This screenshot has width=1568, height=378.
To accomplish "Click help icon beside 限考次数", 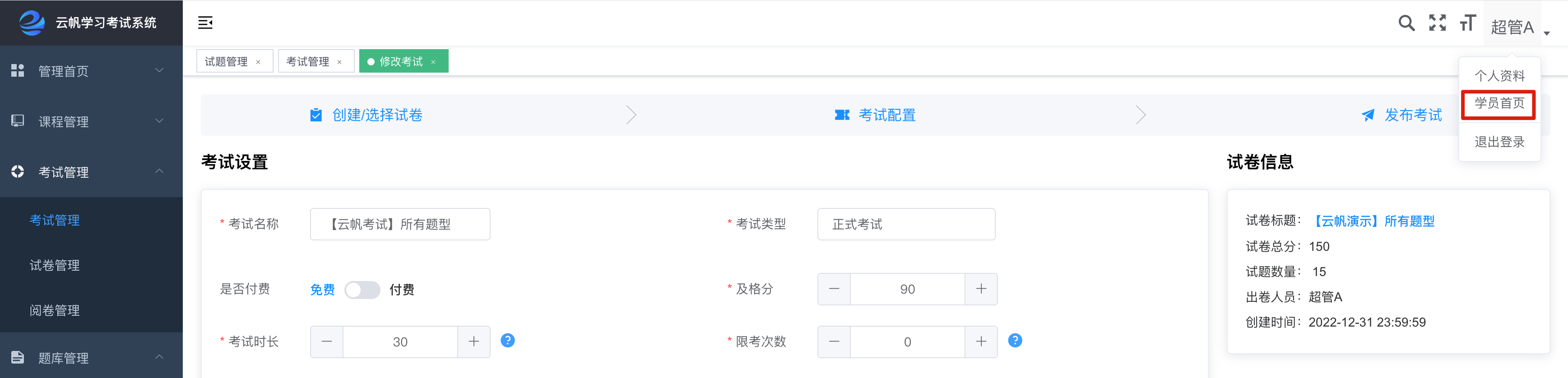I will (1015, 340).
